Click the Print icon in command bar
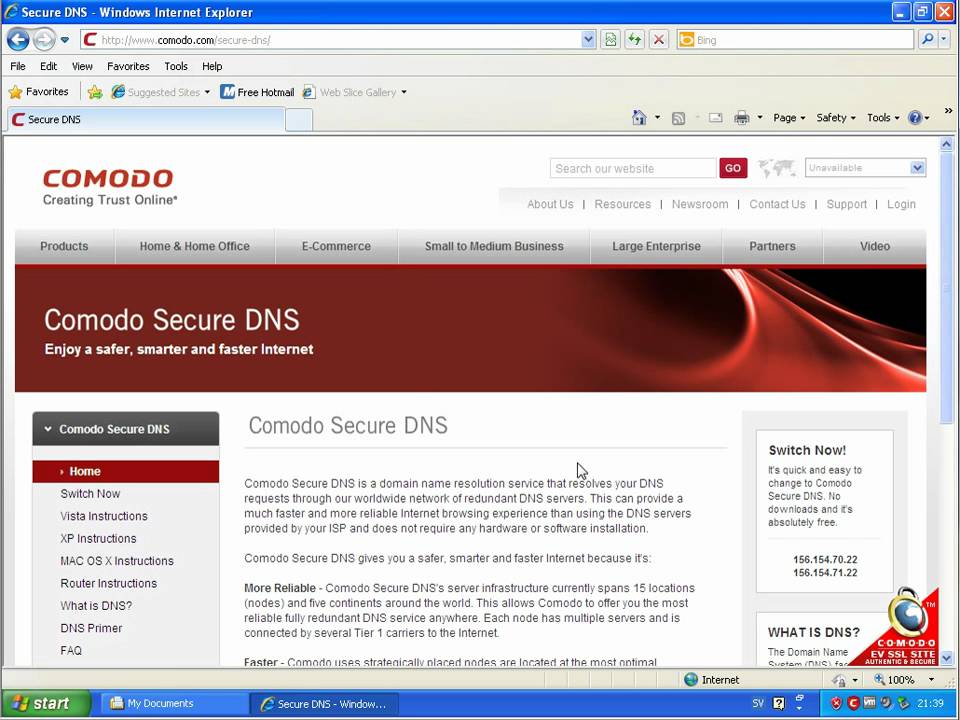Screen dimensions: 960x720 [x=741, y=118]
